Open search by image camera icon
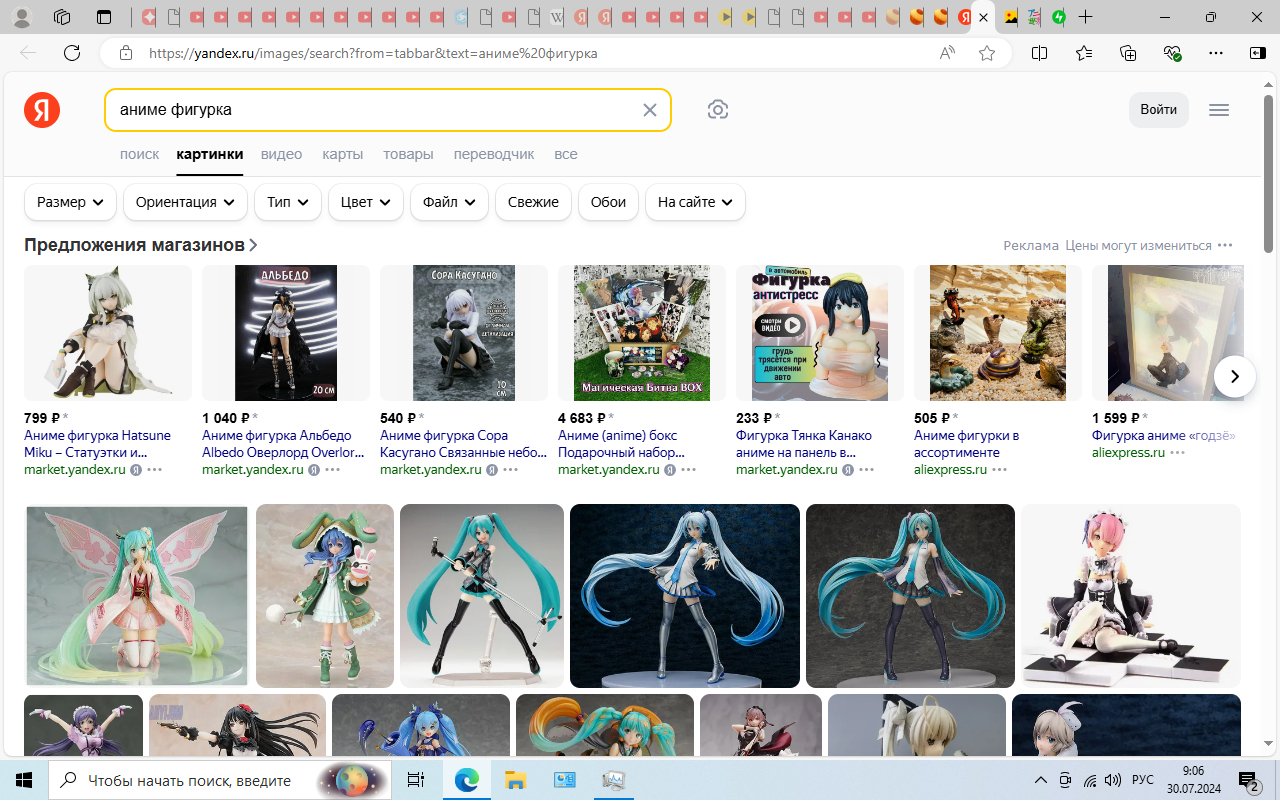Screen dimensions: 1280x800 pos(718,110)
